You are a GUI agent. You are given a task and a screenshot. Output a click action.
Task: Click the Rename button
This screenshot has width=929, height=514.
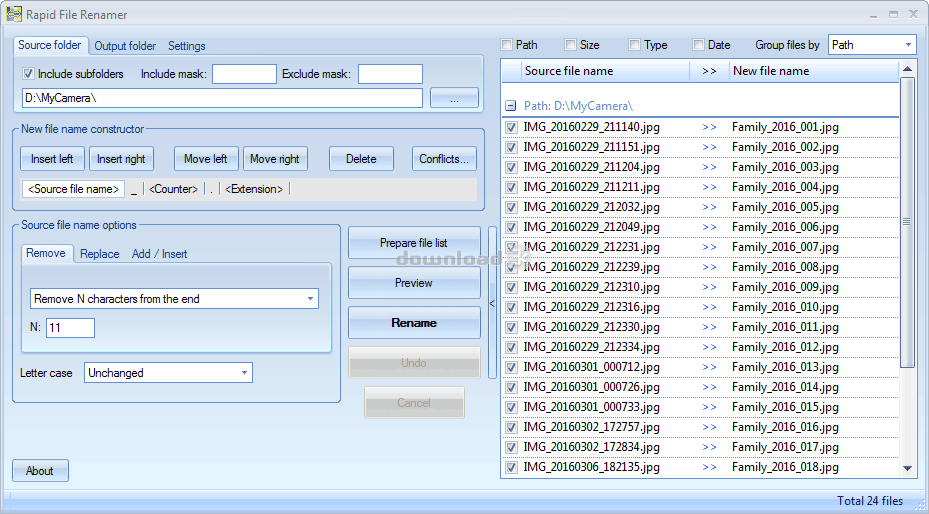coord(414,323)
